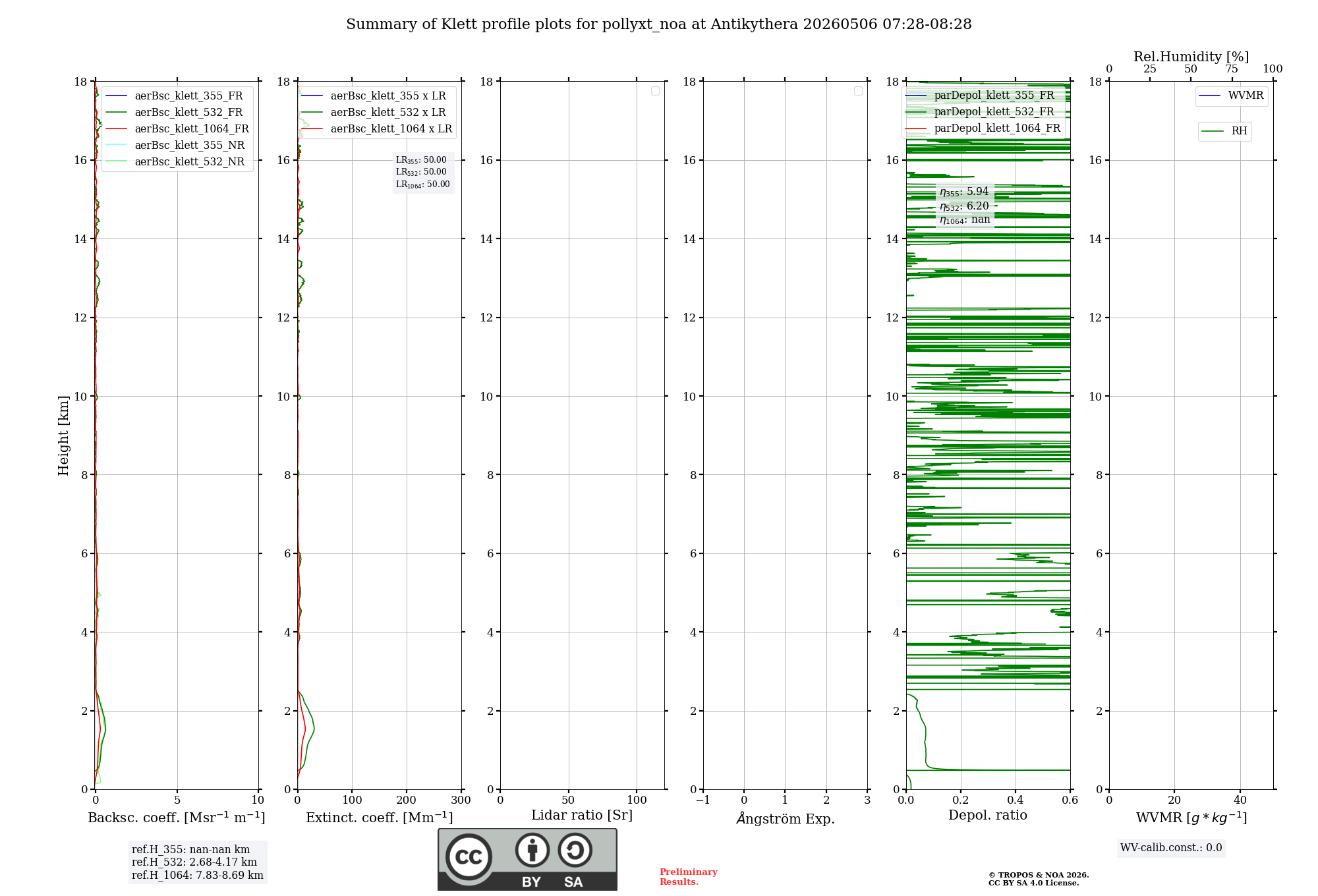This screenshot has width=1318, height=896.
Task: Click the LR355: 50.00 annotation
Action: coord(421,160)
